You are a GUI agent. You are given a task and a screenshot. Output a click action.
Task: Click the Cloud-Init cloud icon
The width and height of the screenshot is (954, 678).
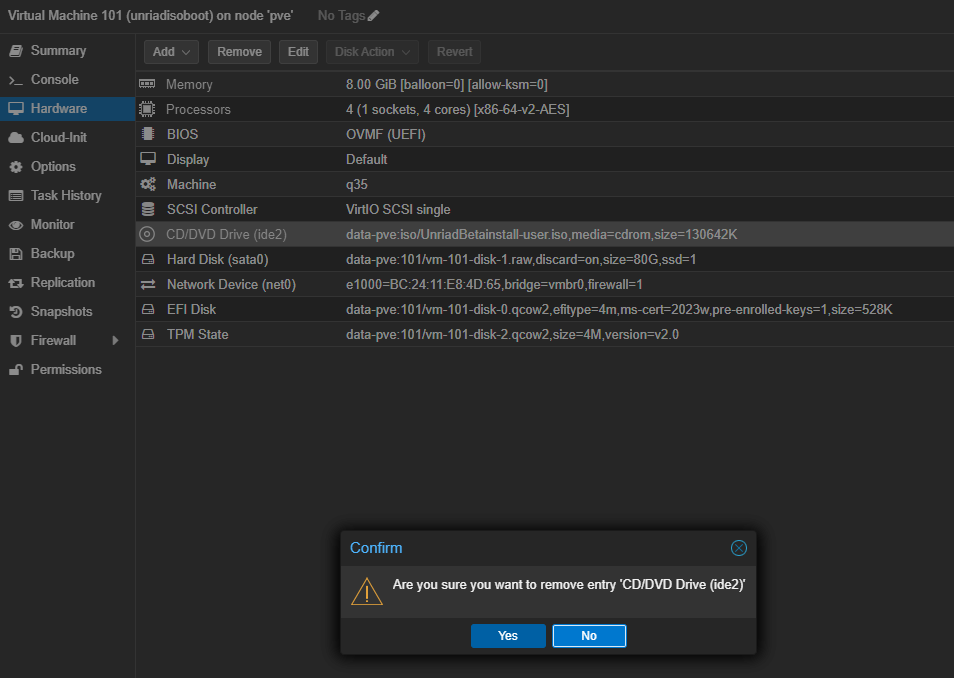16,138
